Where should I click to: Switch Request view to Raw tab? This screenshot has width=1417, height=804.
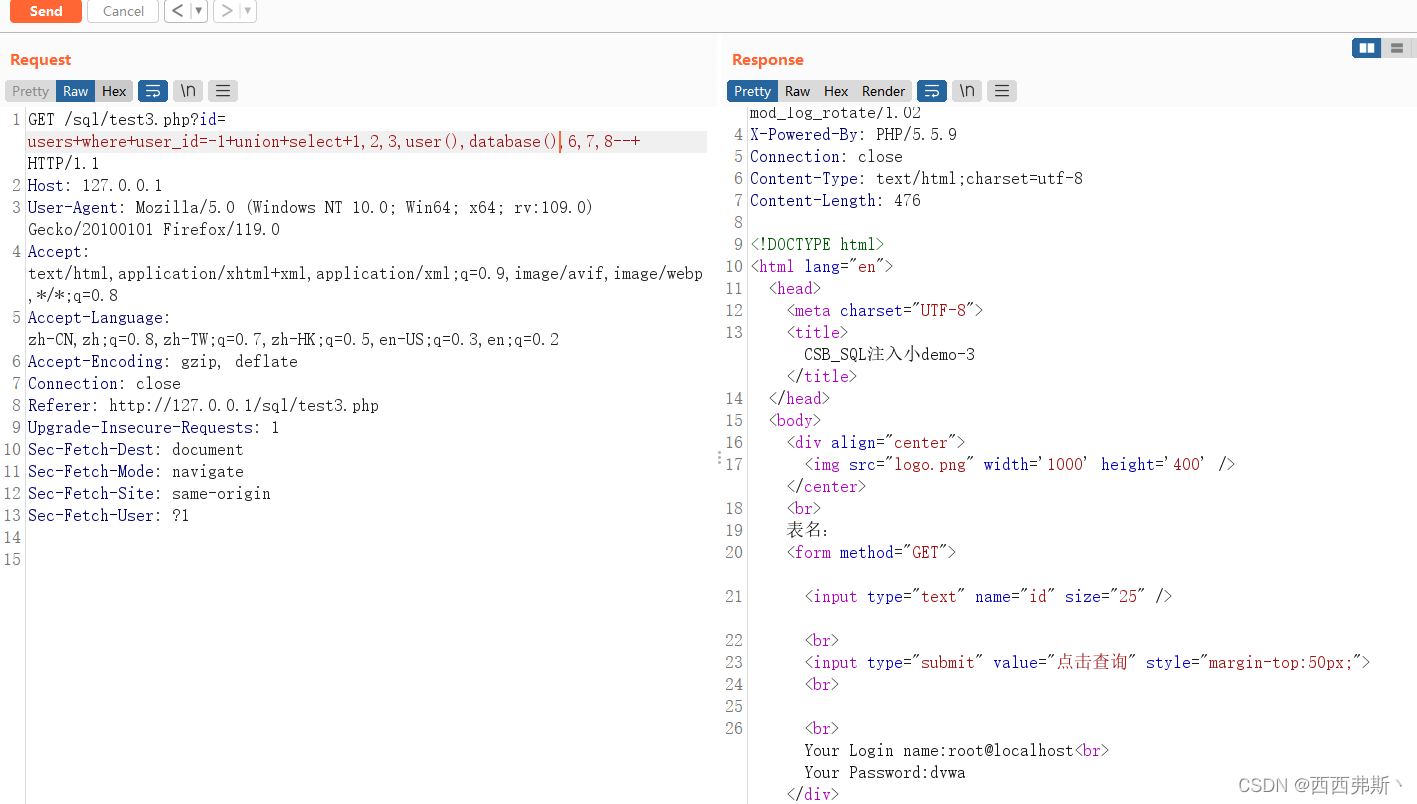pyautogui.click(x=76, y=91)
